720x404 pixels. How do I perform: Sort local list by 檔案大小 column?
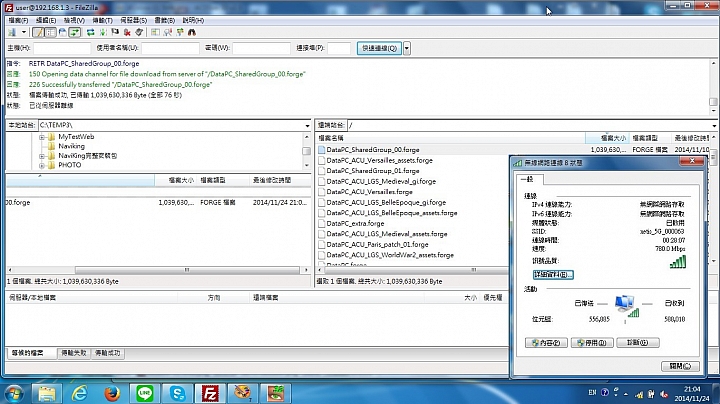click(176, 180)
